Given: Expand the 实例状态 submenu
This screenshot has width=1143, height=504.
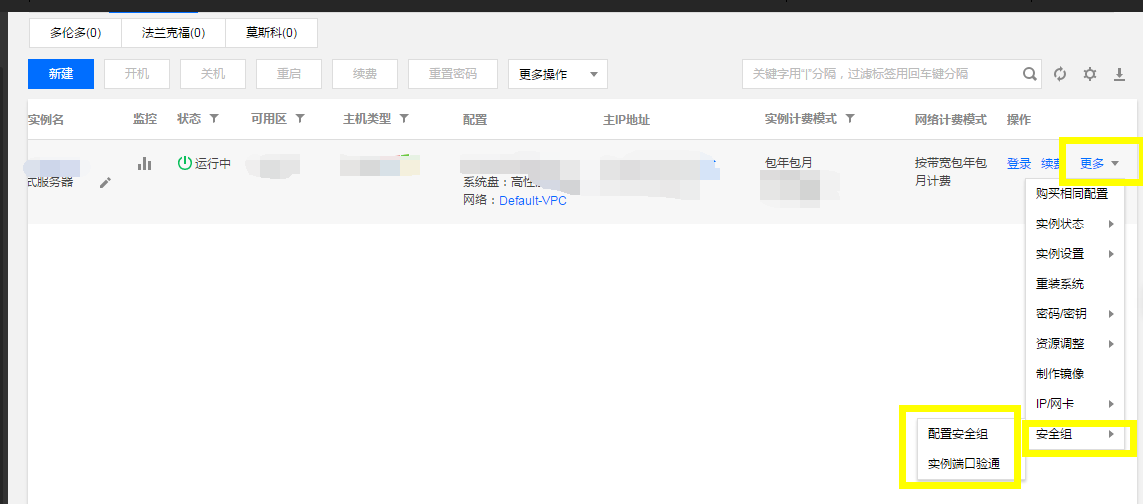Looking at the screenshot, I should pyautogui.click(x=1074, y=224).
